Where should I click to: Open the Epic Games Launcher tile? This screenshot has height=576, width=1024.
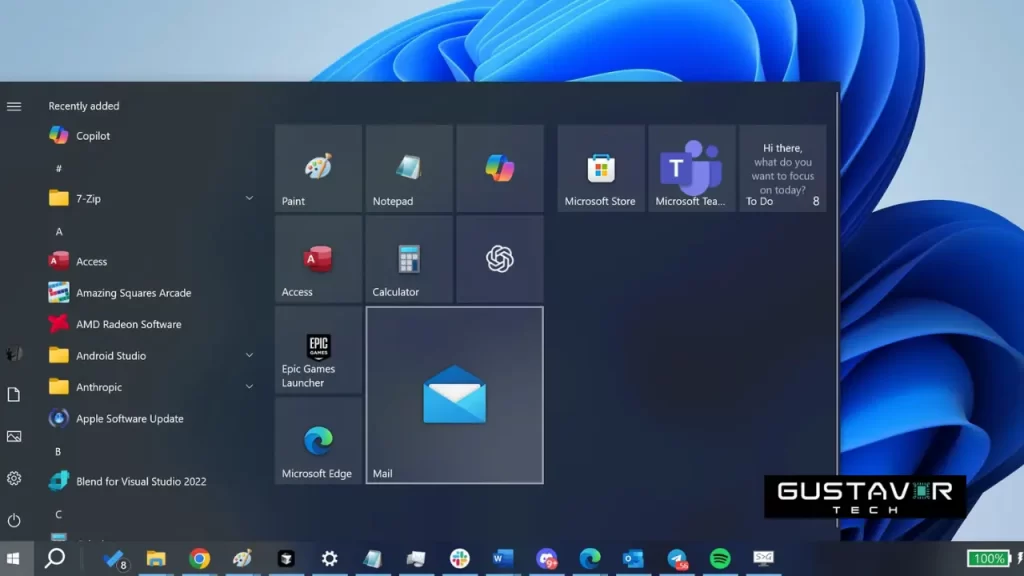[318, 350]
